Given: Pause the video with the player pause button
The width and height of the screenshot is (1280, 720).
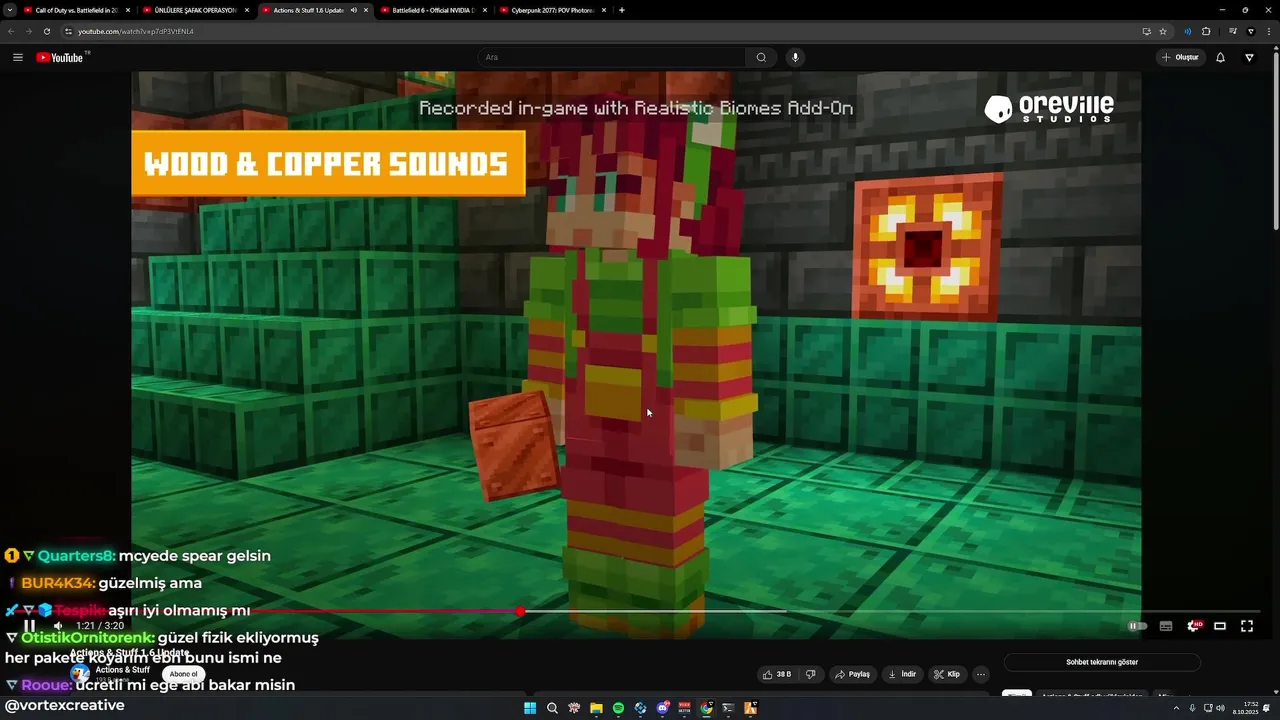Looking at the screenshot, I should (30, 626).
